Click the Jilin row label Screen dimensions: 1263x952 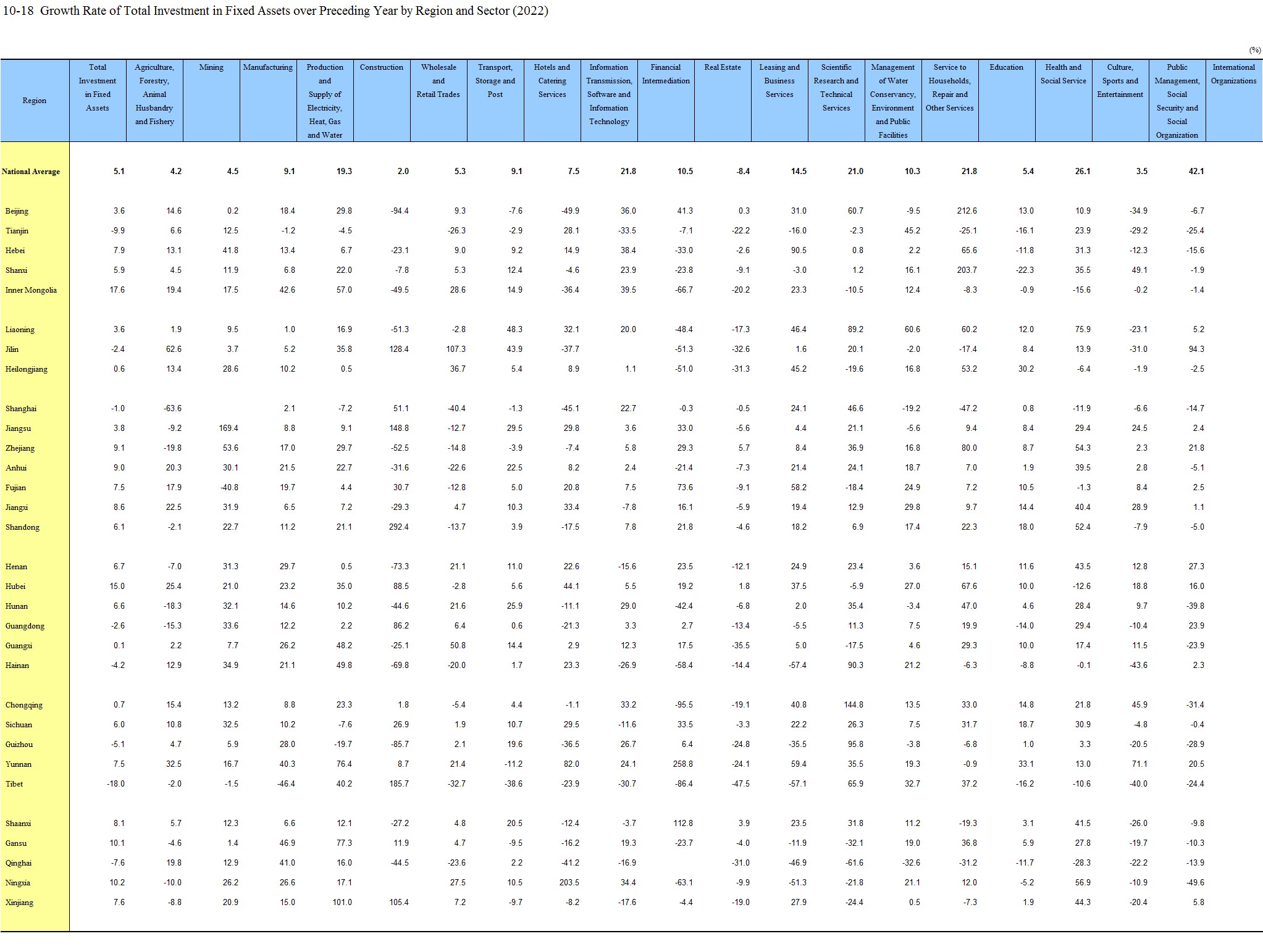12,349
